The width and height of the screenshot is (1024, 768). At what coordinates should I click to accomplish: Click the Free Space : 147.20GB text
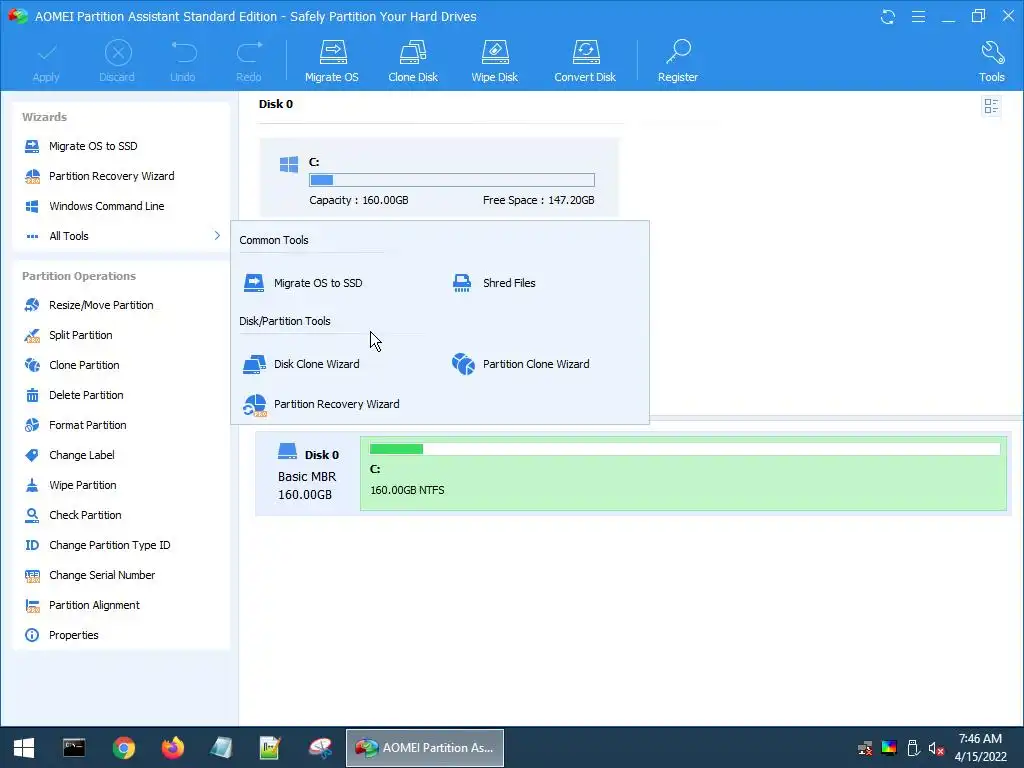click(539, 200)
